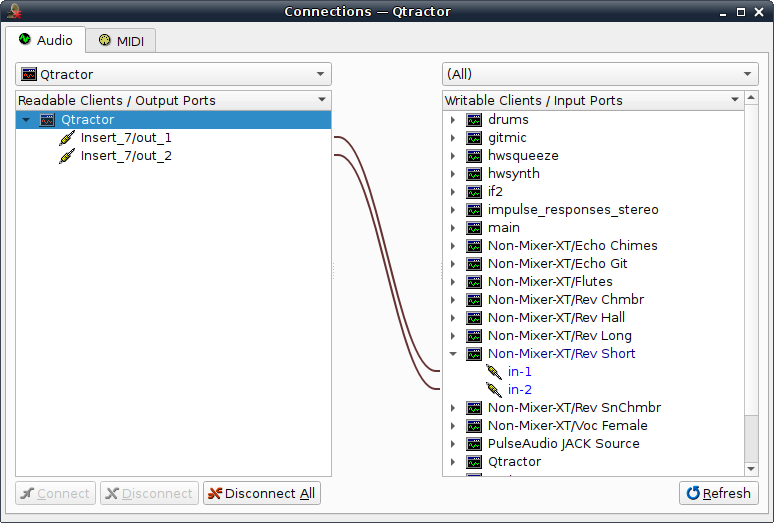Click the Rev Chmbr client icon
This screenshot has width=774, height=523.
coord(474,299)
